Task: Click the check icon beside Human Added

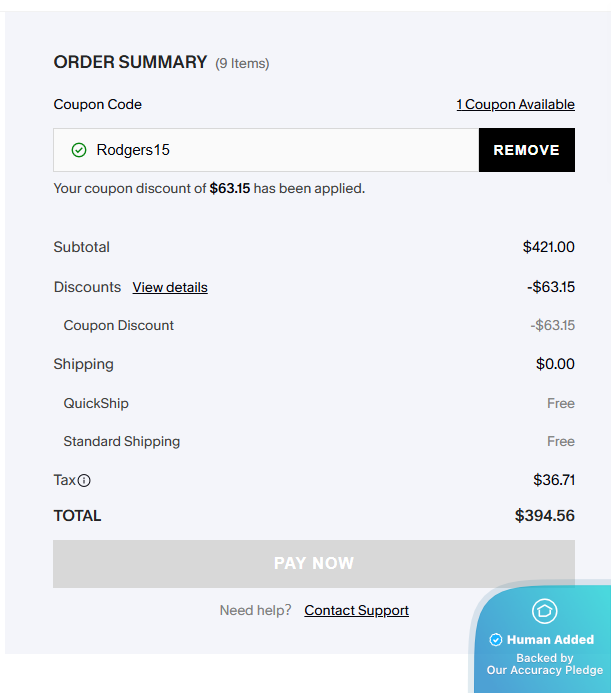Action: tap(496, 640)
